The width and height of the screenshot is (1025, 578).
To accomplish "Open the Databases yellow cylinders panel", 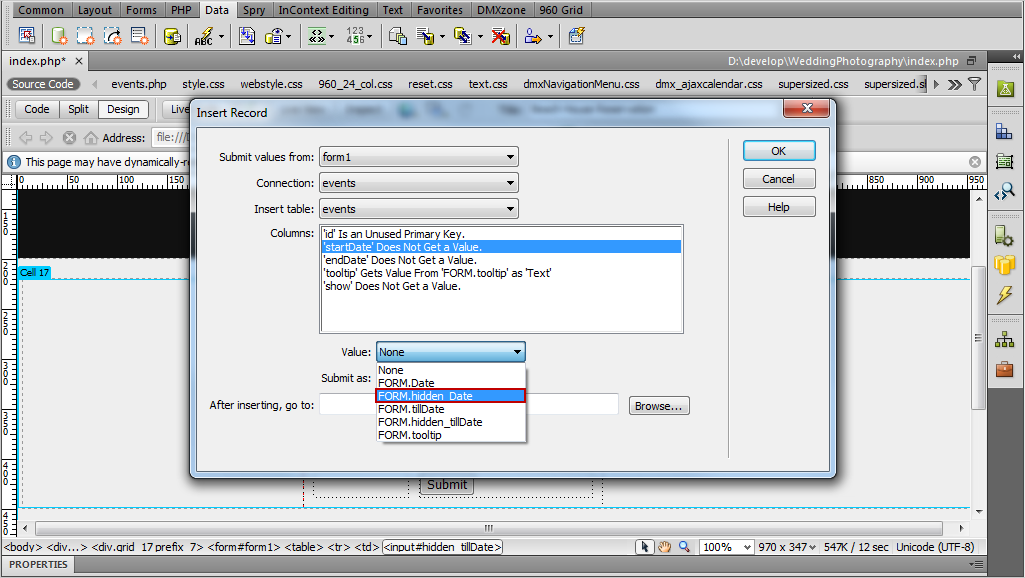I will tap(1005, 264).
